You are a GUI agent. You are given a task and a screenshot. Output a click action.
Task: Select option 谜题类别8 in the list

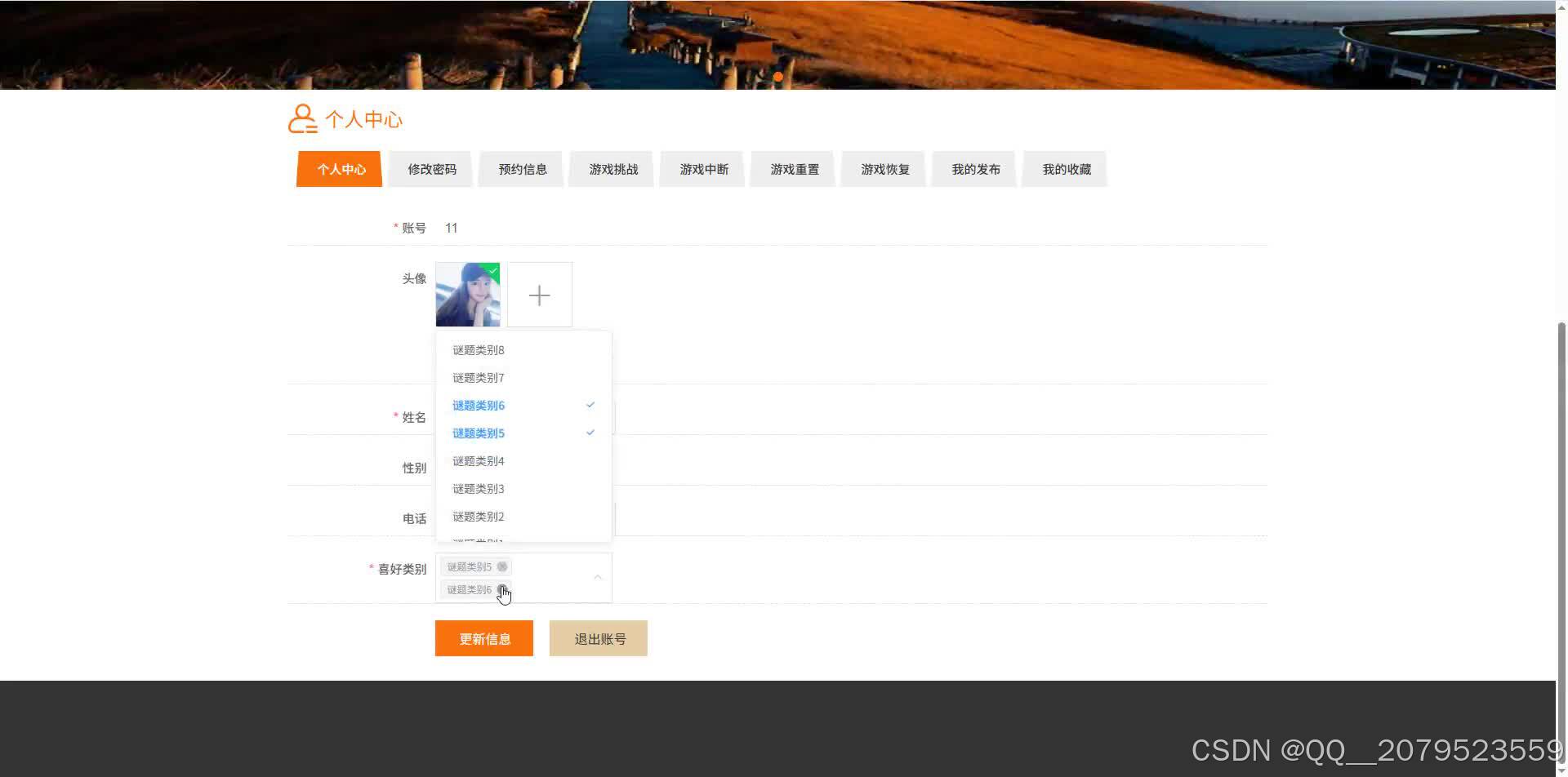[523, 350]
